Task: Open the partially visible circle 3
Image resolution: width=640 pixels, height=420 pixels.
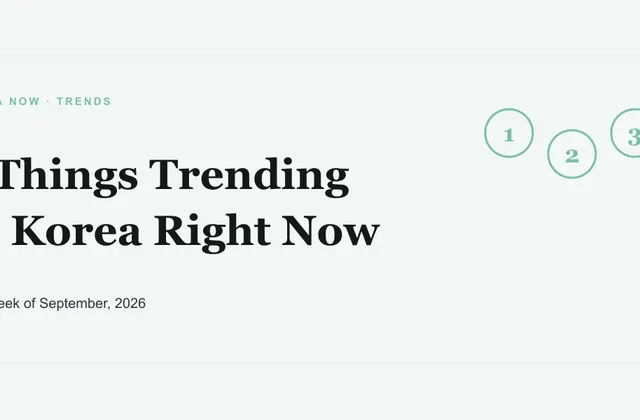Action: click(x=625, y=133)
